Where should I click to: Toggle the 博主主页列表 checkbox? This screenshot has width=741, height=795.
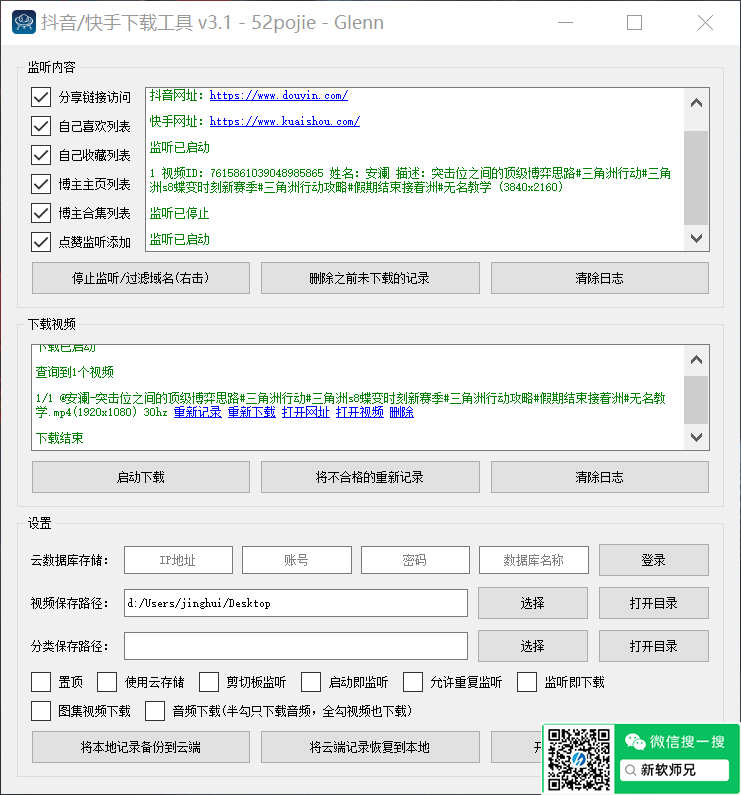(x=41, y=184)
